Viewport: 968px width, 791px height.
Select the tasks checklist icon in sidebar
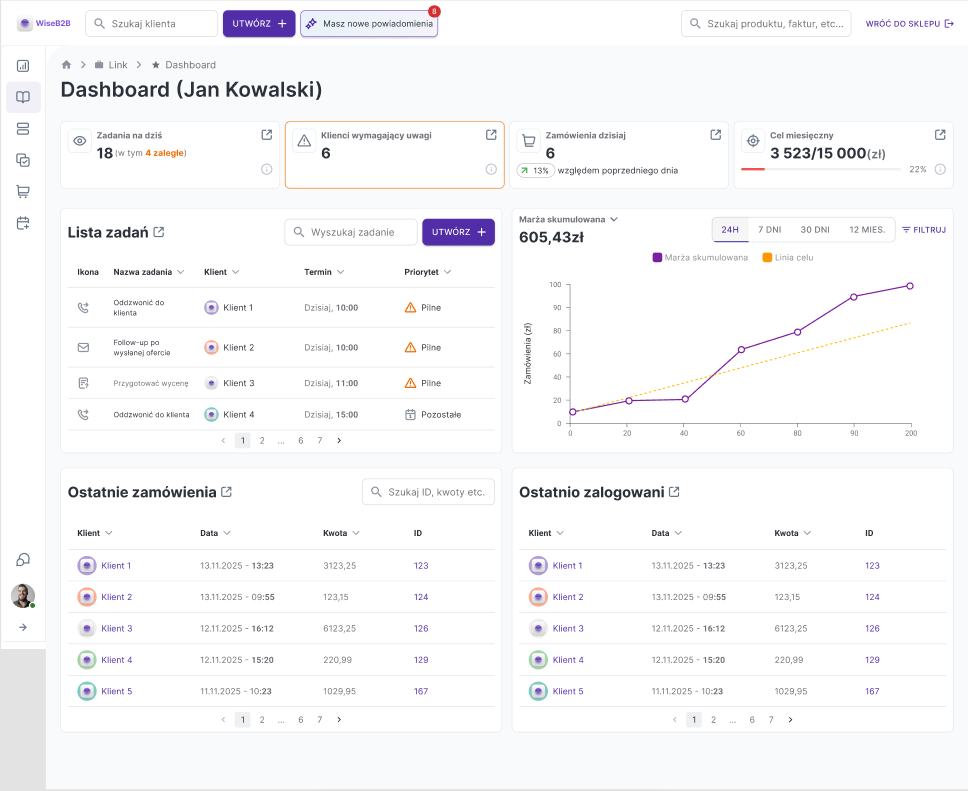pos(22,158)
